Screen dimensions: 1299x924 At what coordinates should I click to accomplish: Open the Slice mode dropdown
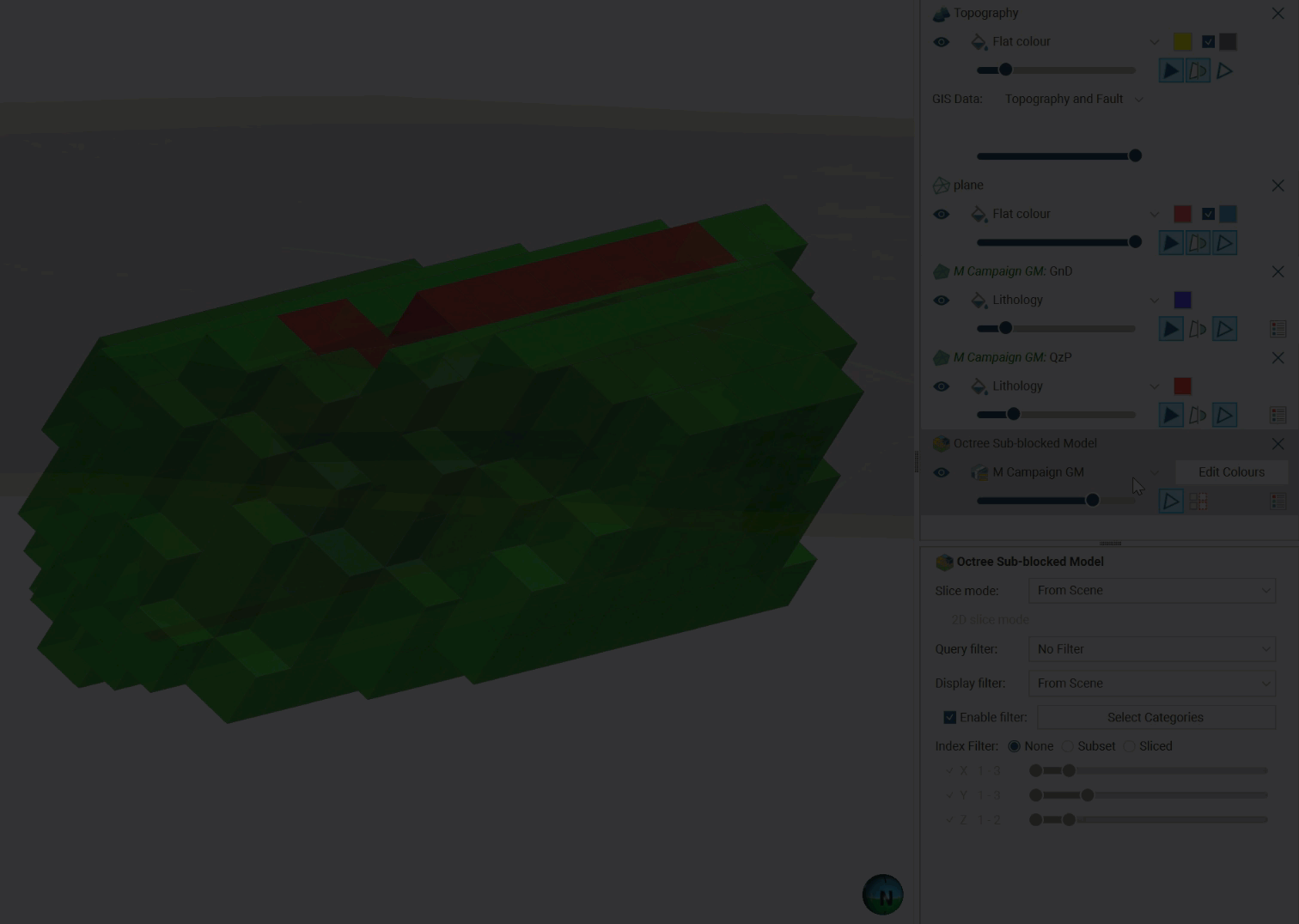[x=1151, y=591]
